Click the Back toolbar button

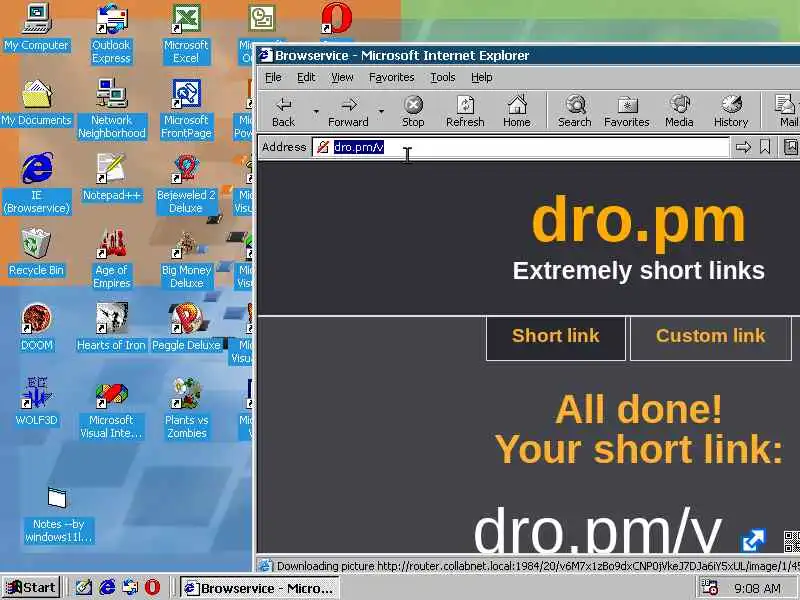point(283,111)
